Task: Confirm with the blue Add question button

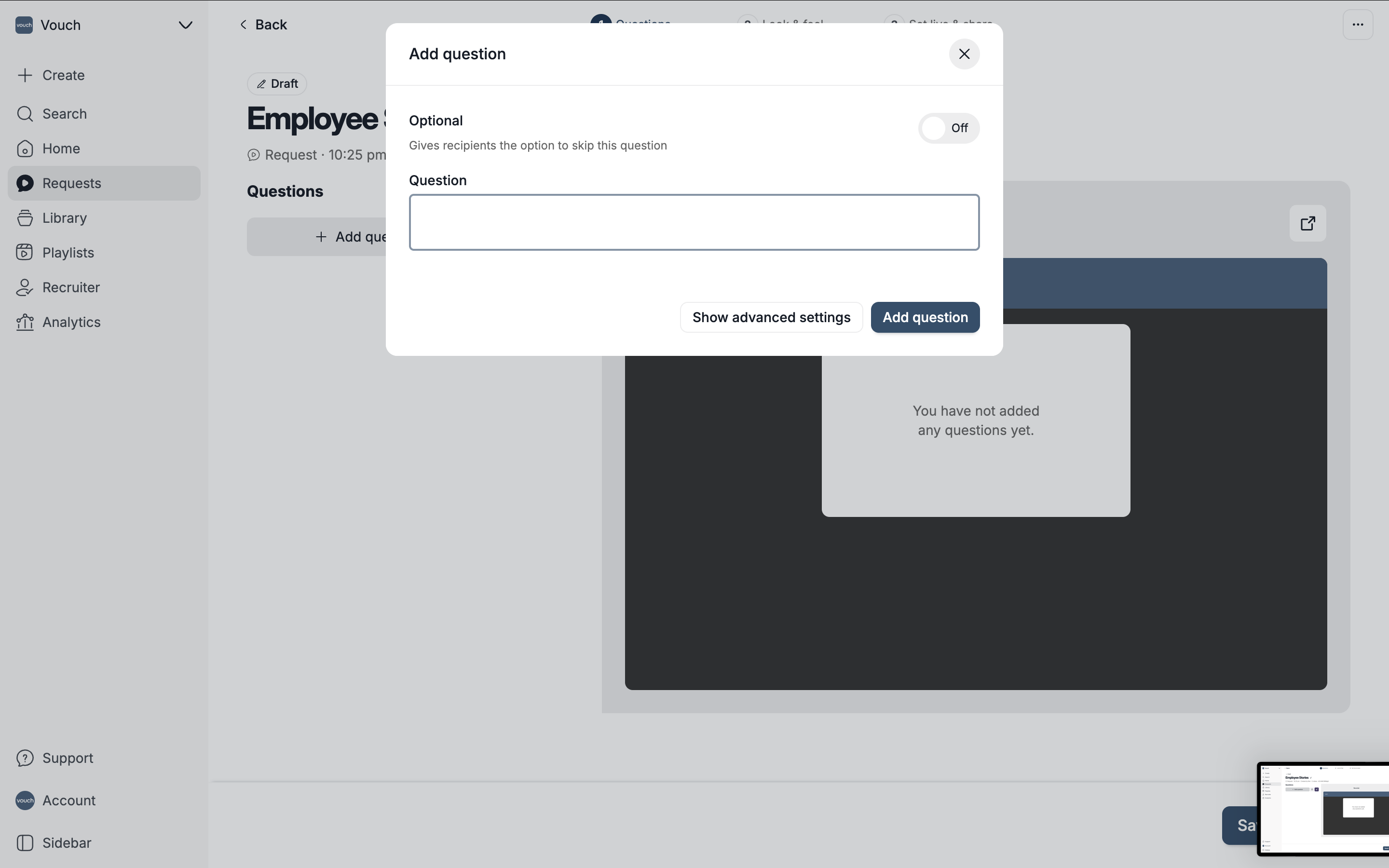Action: click(x=925, y=317)
